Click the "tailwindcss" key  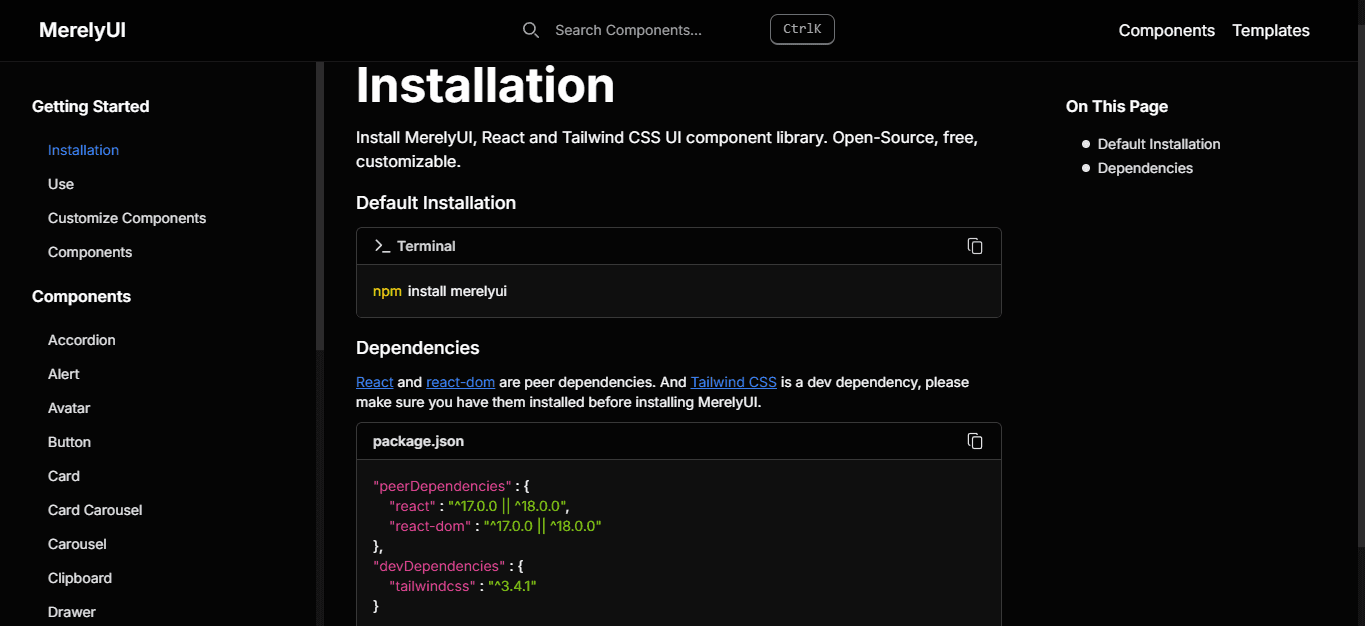coord(431,586)
